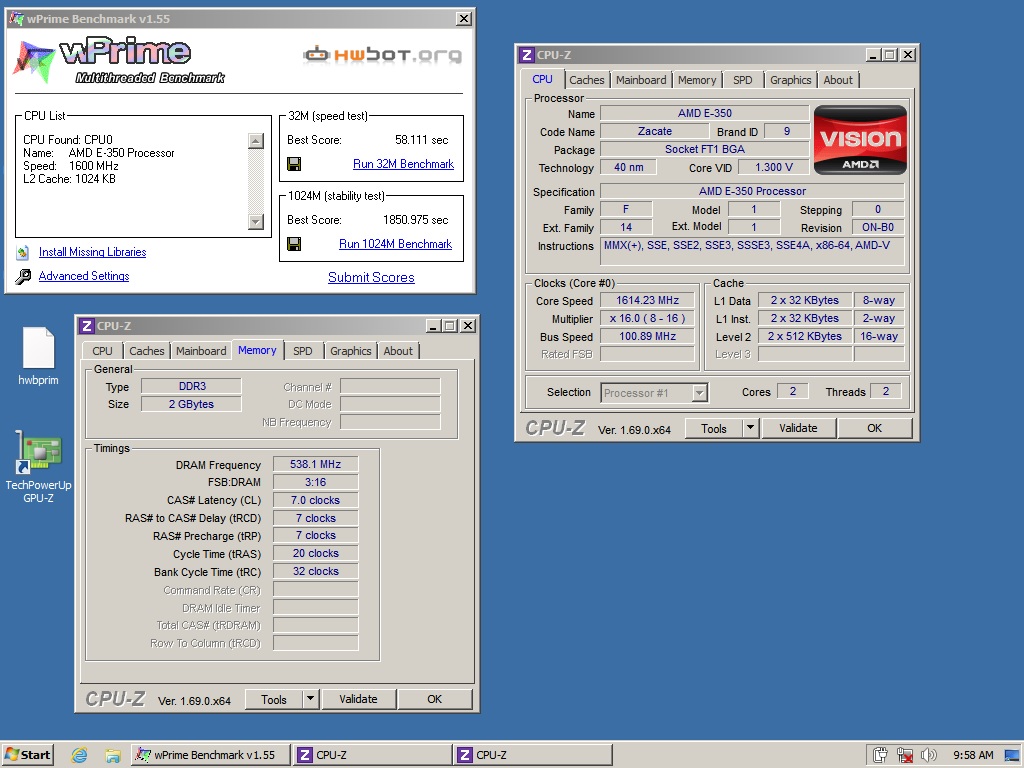Click the Multiplier x 16.0 field
This screenshot has height=768, width=1024.
[647, 319]
